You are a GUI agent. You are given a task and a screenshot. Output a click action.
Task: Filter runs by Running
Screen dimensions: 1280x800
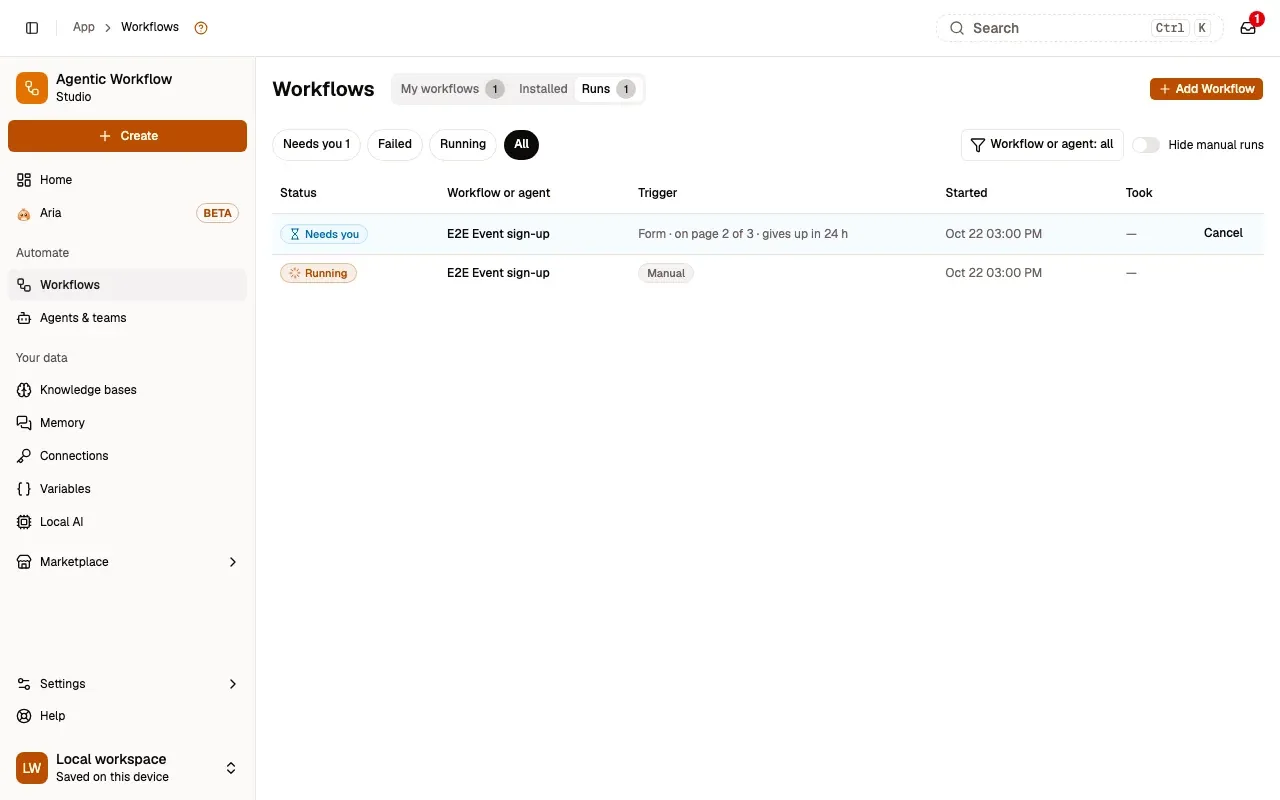463,144
